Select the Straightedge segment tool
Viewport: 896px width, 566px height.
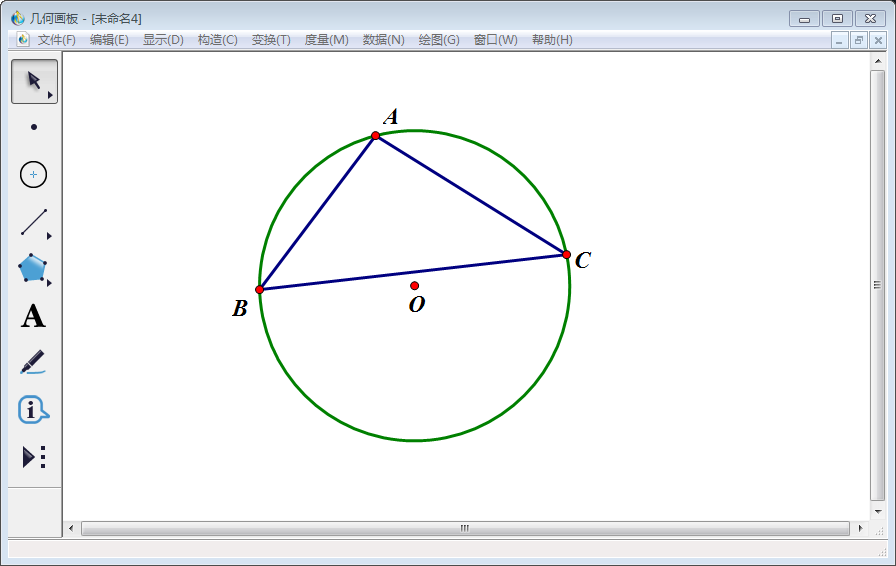tap(34, 222)
